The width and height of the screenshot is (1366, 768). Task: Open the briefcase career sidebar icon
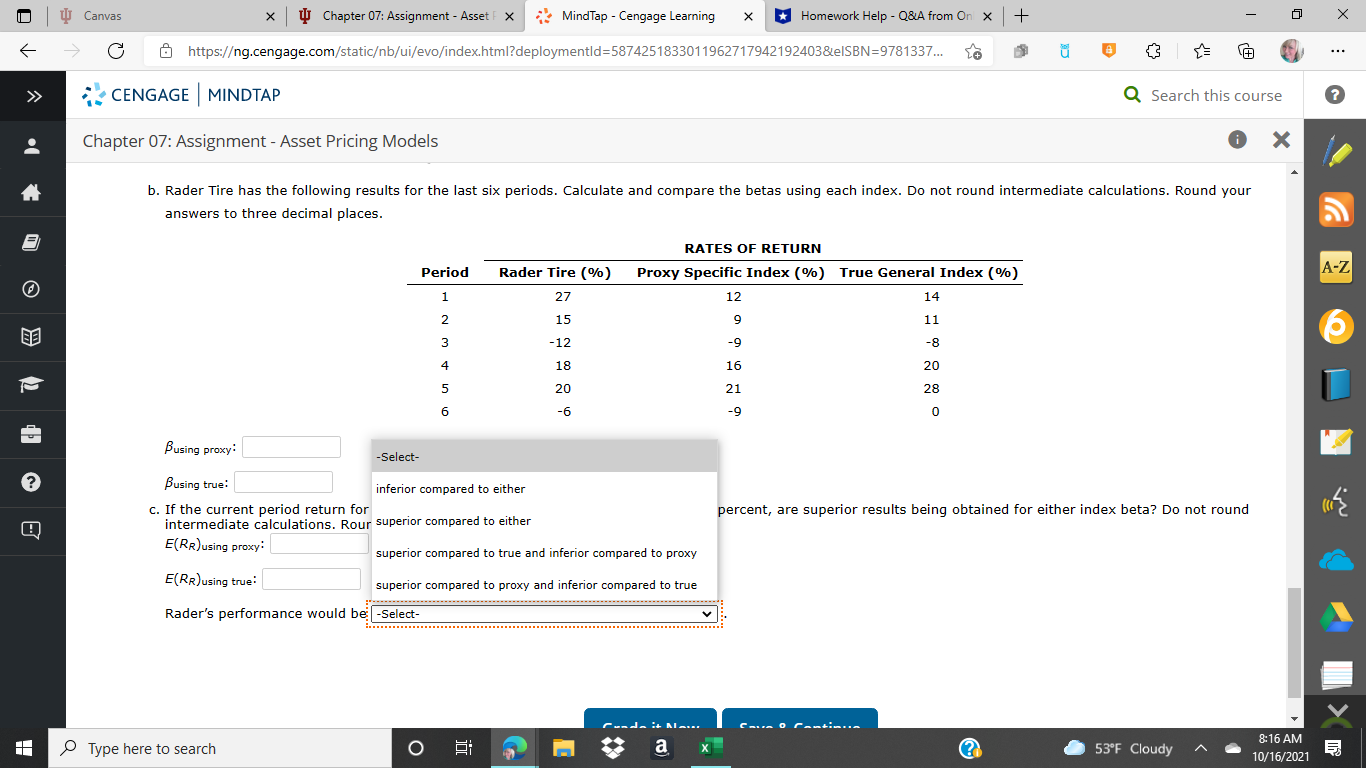point(33,434)
